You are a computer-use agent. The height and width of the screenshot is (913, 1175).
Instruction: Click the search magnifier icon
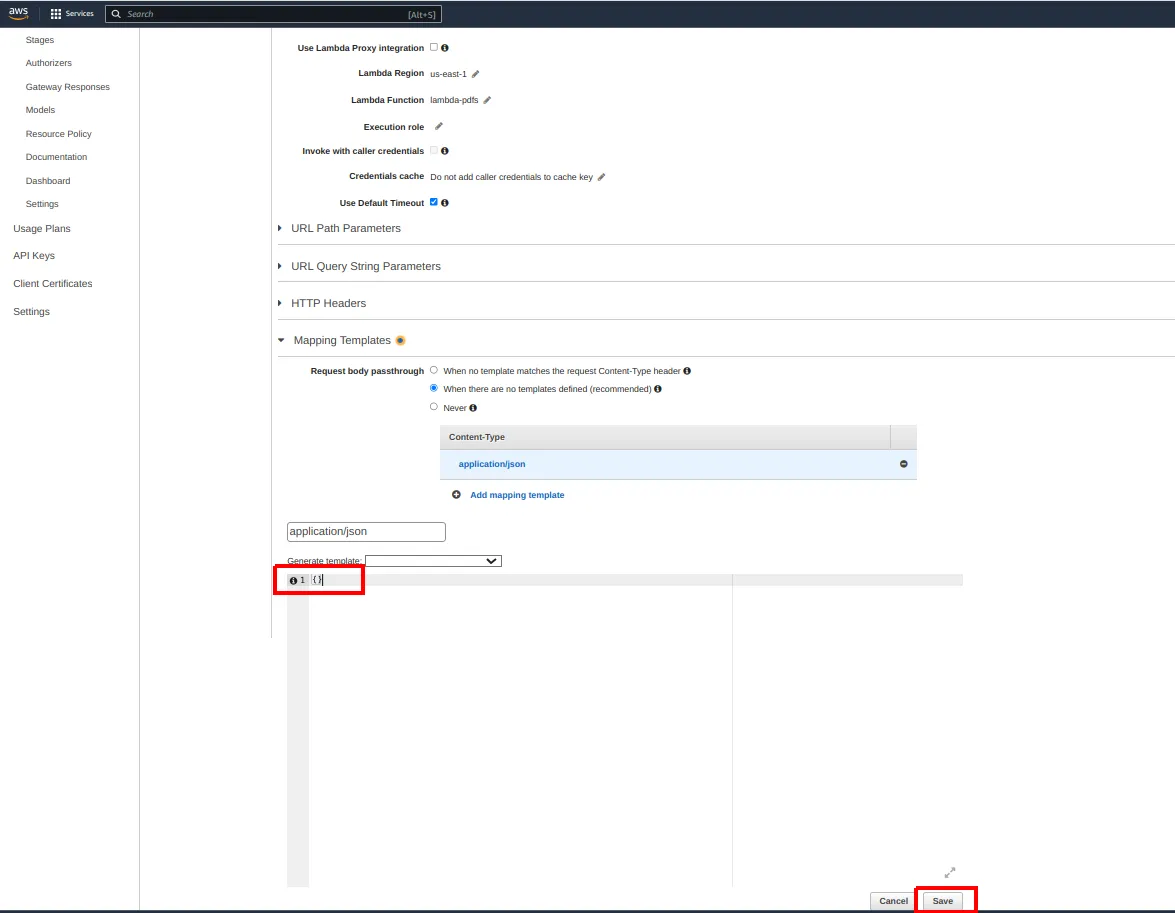coord(116,13)
